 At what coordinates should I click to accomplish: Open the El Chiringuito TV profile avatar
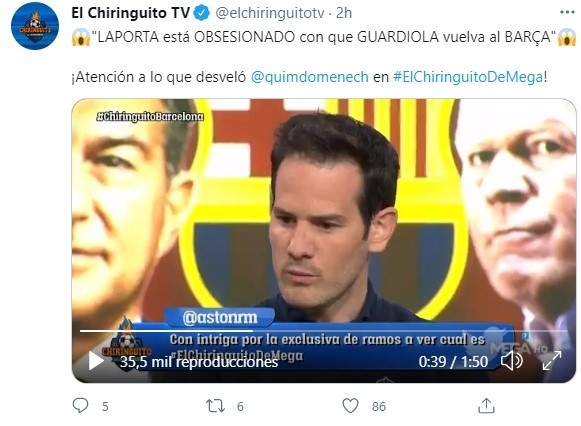click(x=35, y=26)
